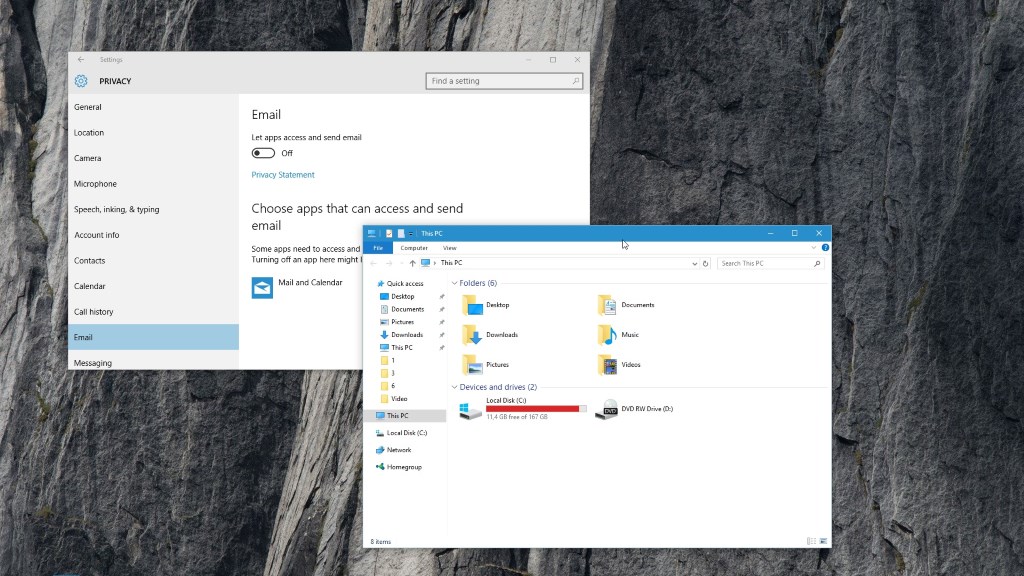Click the search magnifier in Search This PC
Screen dimensions: 1024x576
click(817, 263)
